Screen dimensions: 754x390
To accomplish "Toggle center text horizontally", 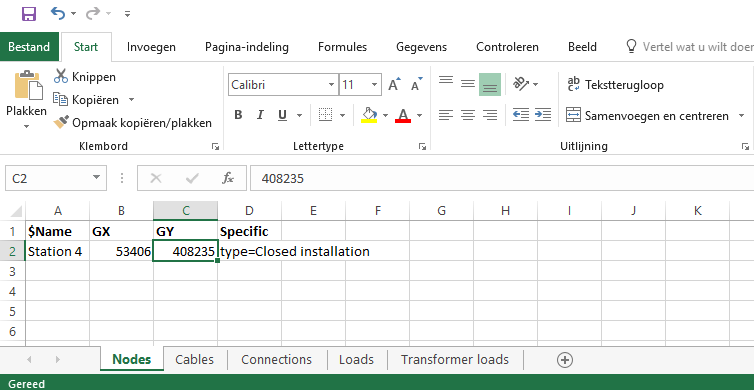I will click(x=468, y=115).
